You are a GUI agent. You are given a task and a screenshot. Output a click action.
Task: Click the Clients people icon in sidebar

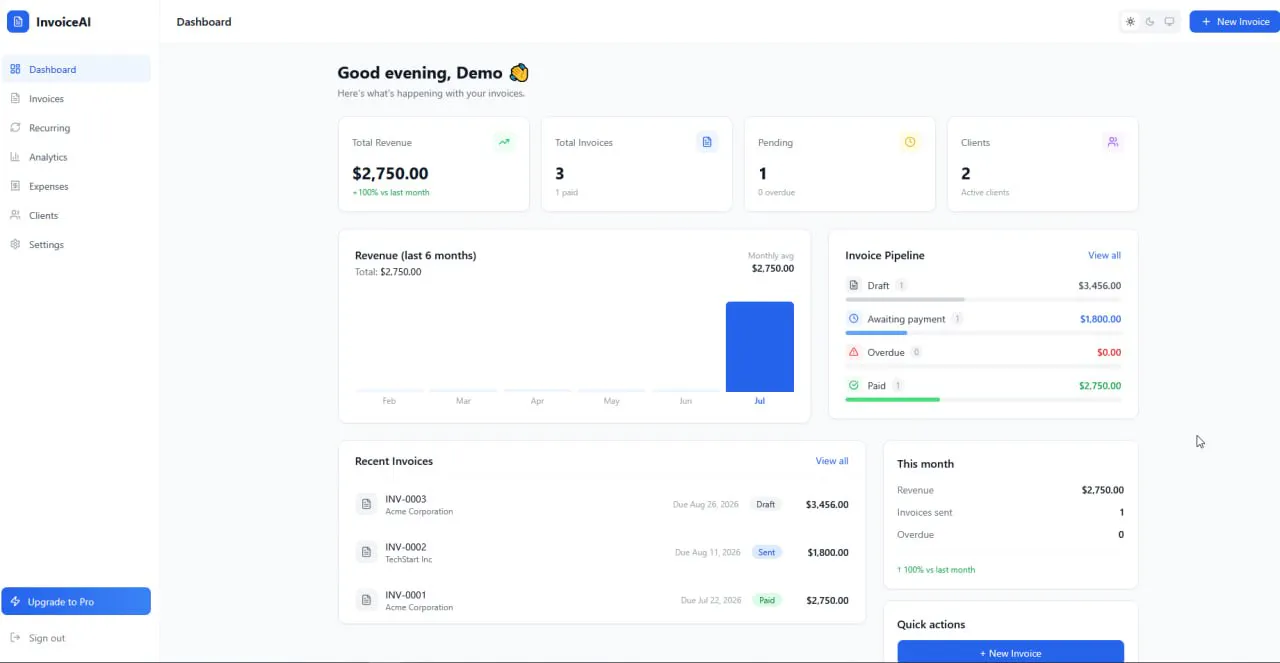15,214
